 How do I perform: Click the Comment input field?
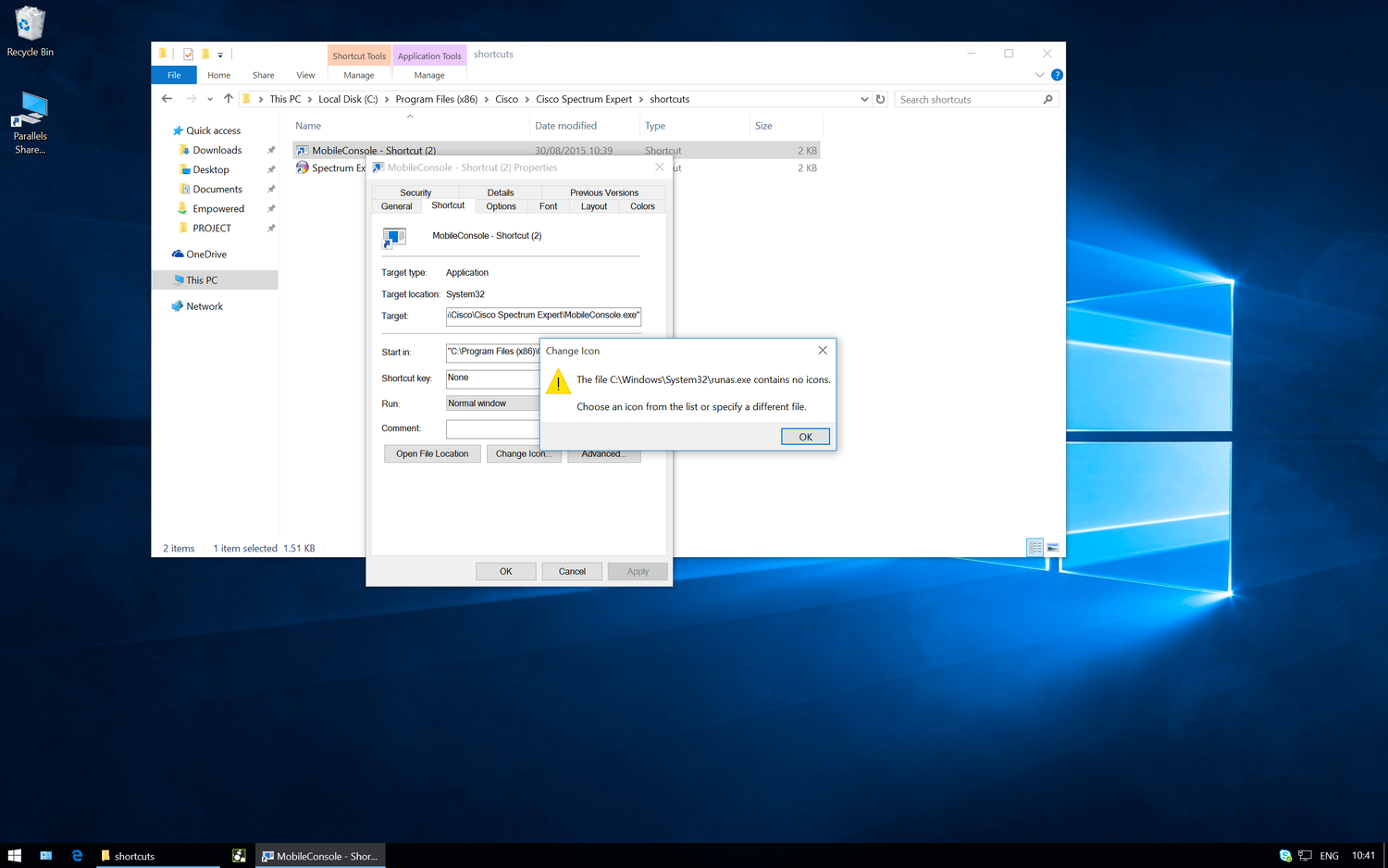coord(493,428)
